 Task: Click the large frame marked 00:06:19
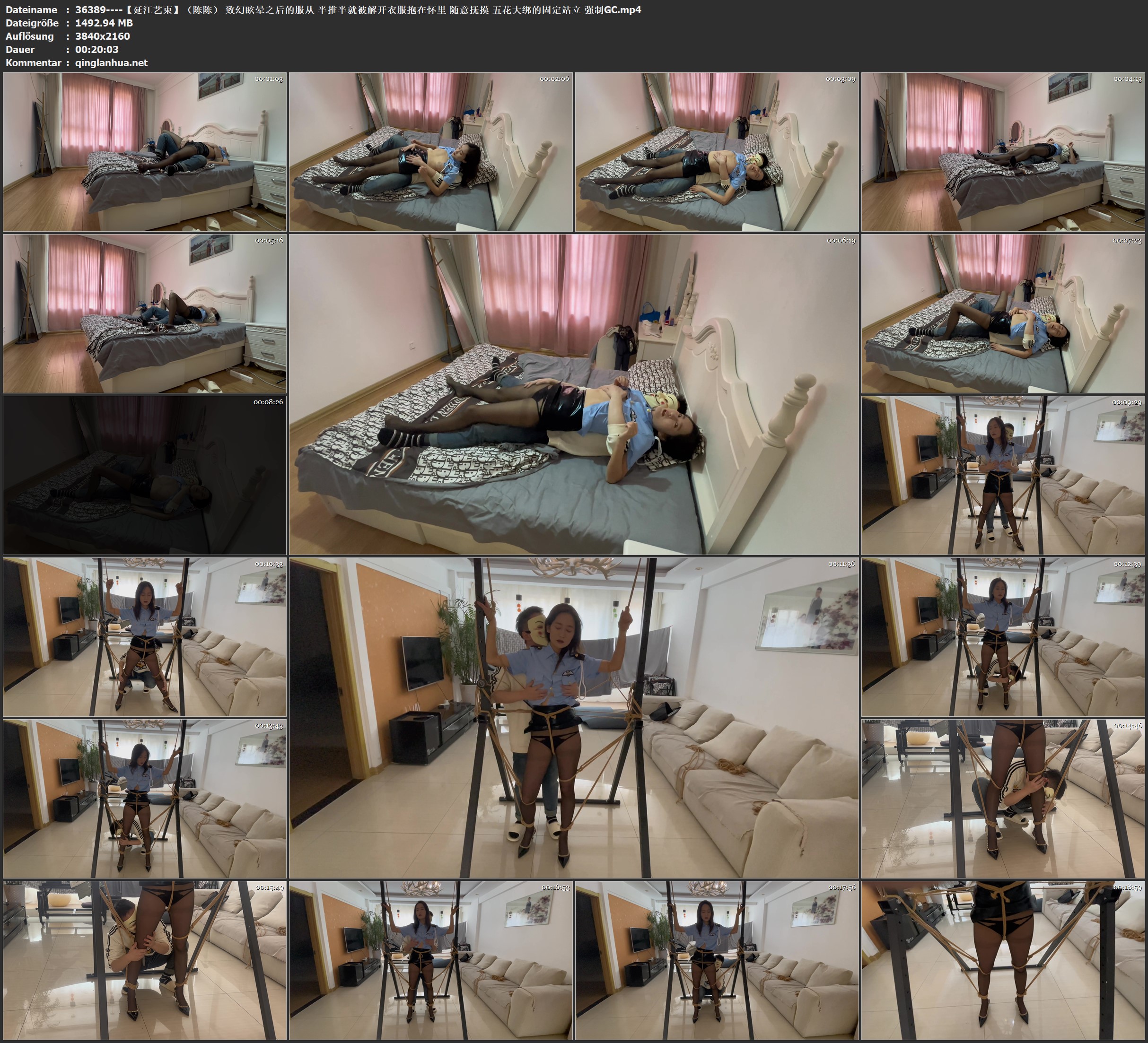574,394
